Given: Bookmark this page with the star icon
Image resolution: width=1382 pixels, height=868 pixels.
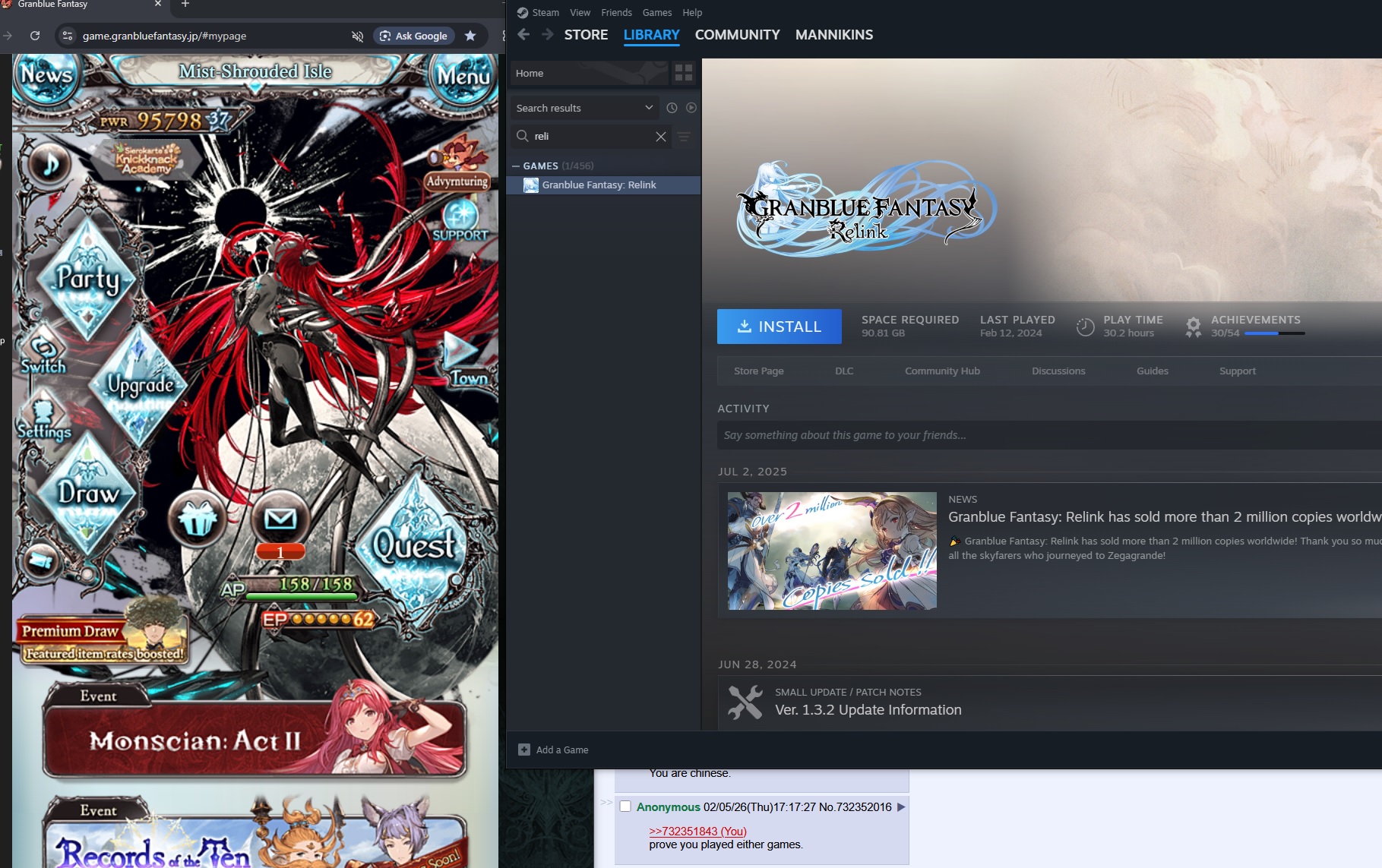Looking at the screenshot, I should coord(470,36).
